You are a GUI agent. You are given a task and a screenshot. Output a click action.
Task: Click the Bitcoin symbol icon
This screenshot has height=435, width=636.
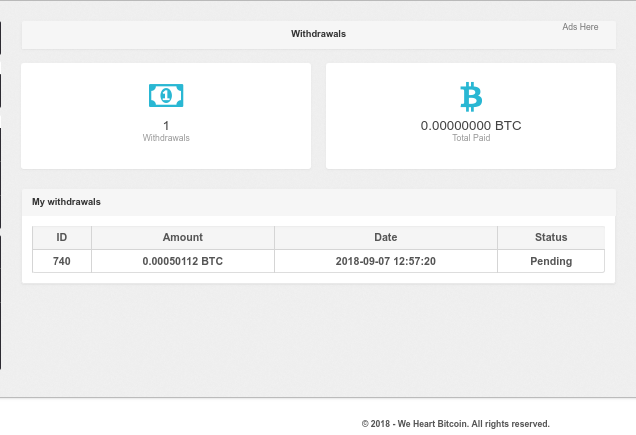471,97
